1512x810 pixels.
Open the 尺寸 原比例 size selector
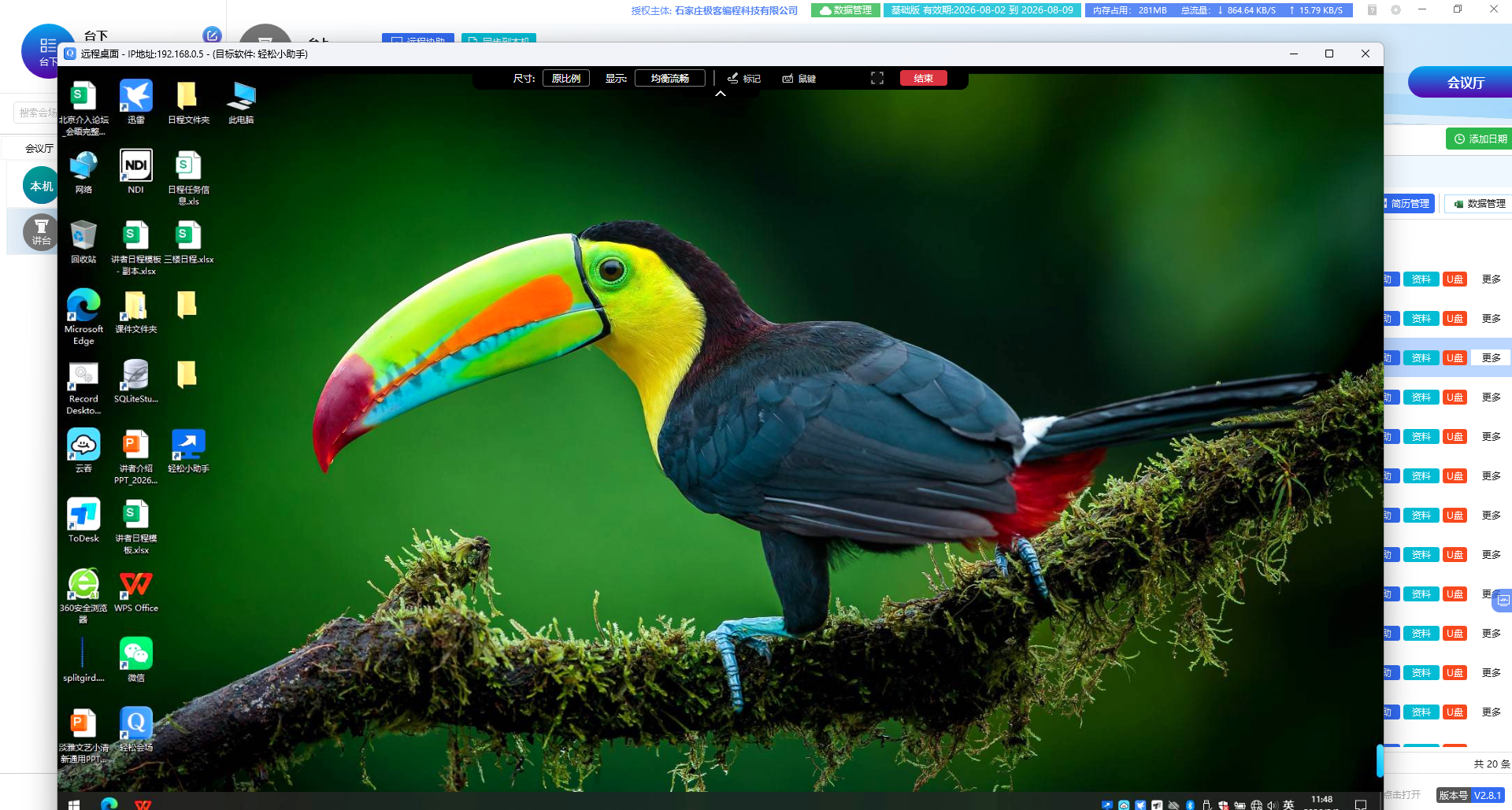click(565, 78)
